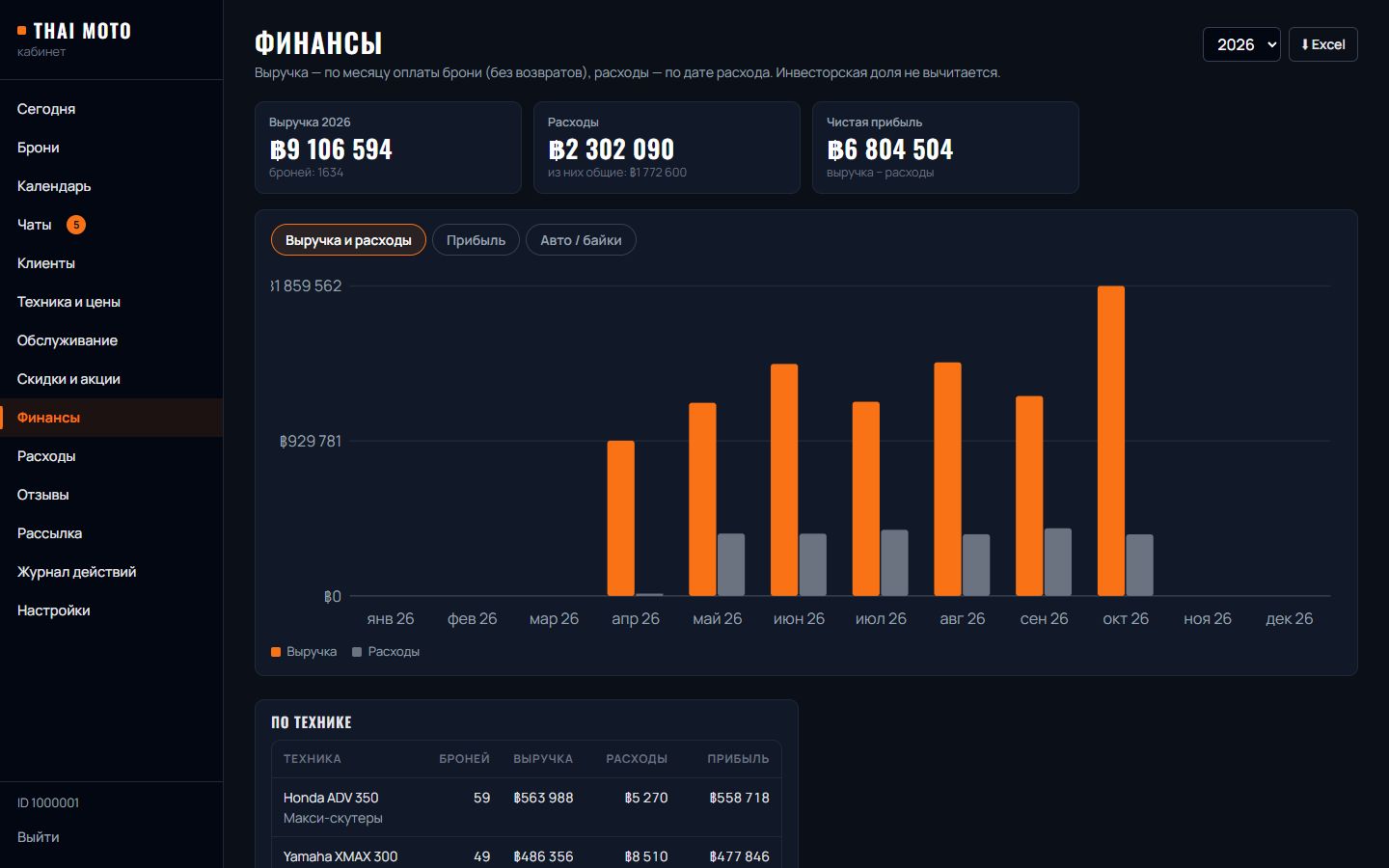1389x868 pixels.
Task: Switch to the Выручка и расходы chart tab
Action: [x=348, y=240]
